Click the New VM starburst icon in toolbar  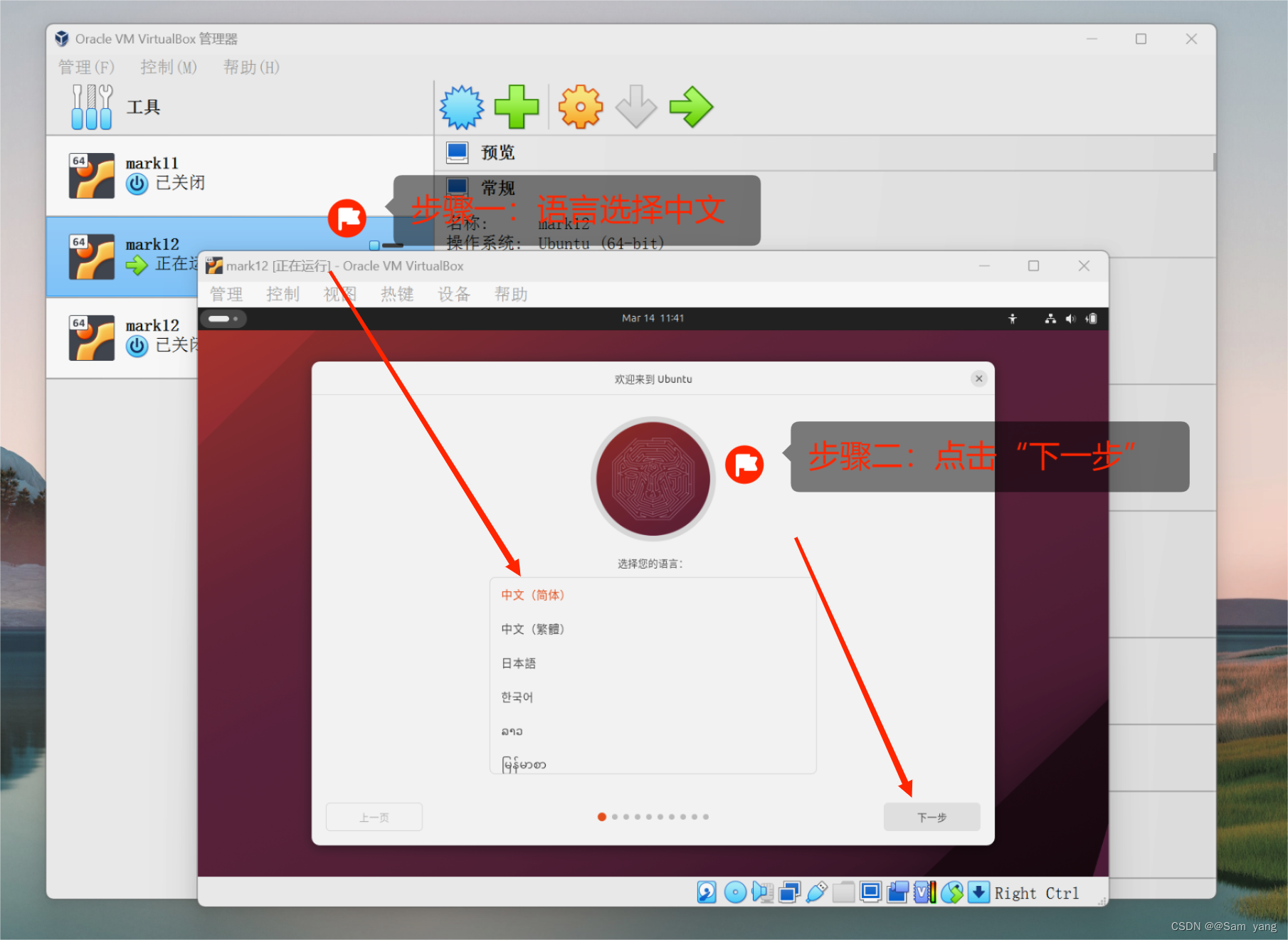[x=461, y=107]
